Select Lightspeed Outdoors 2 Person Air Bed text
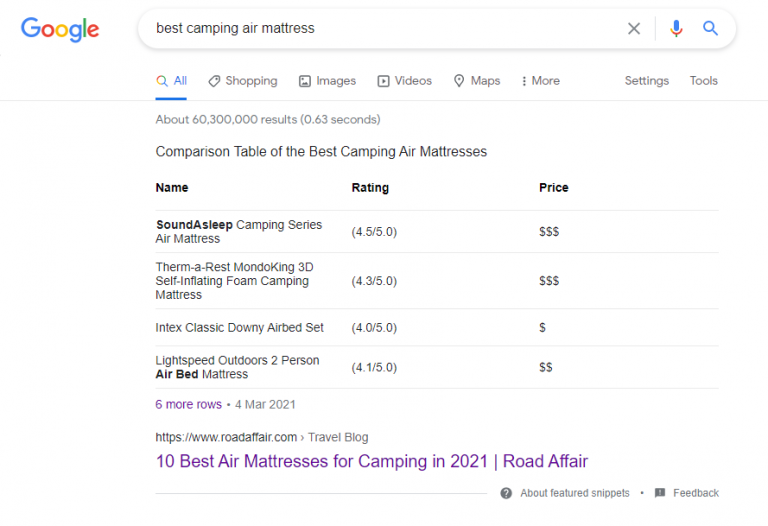 pos(238,367)
